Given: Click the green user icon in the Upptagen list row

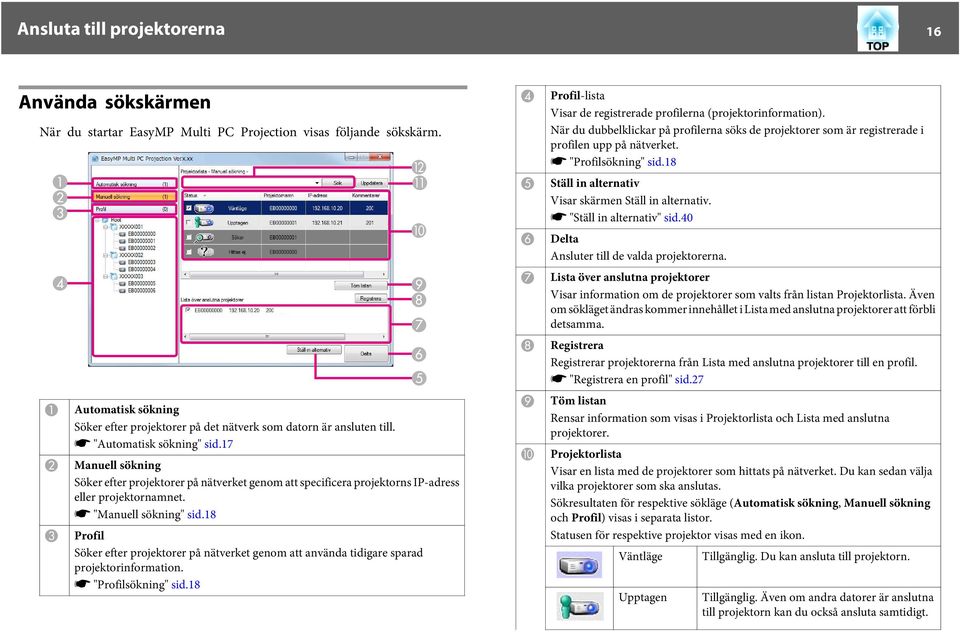Looking at the screenshot, I should [x=197, y=222].
